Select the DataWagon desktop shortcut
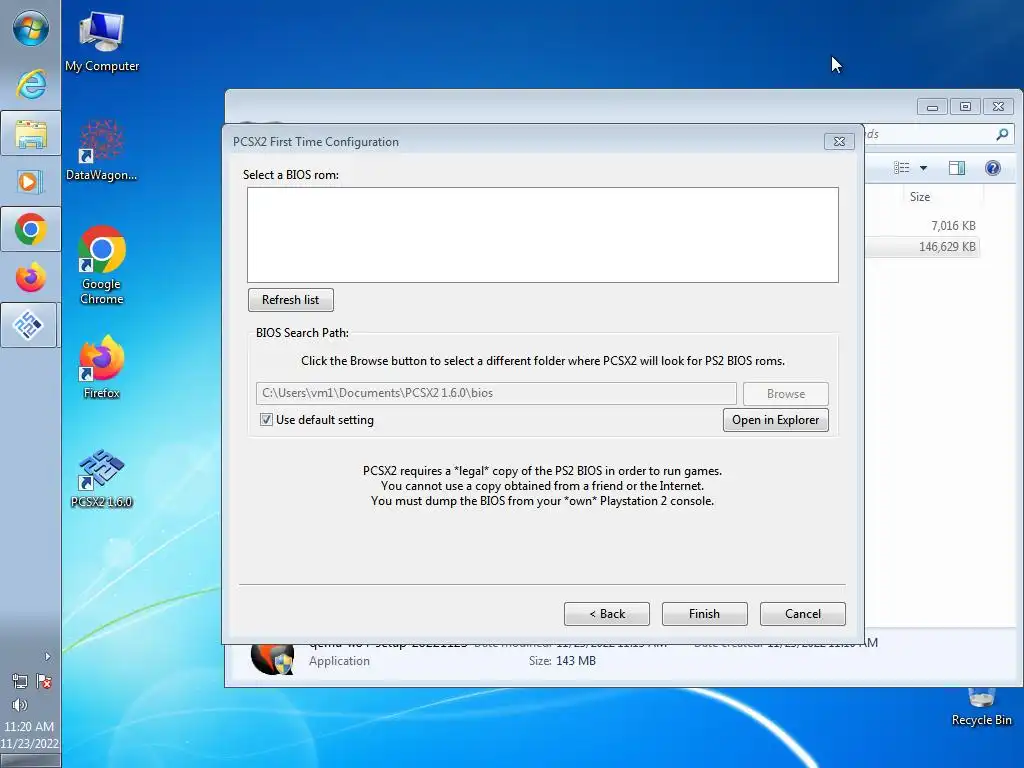Viewport: 1024px width, 768px height. [102, 150]
